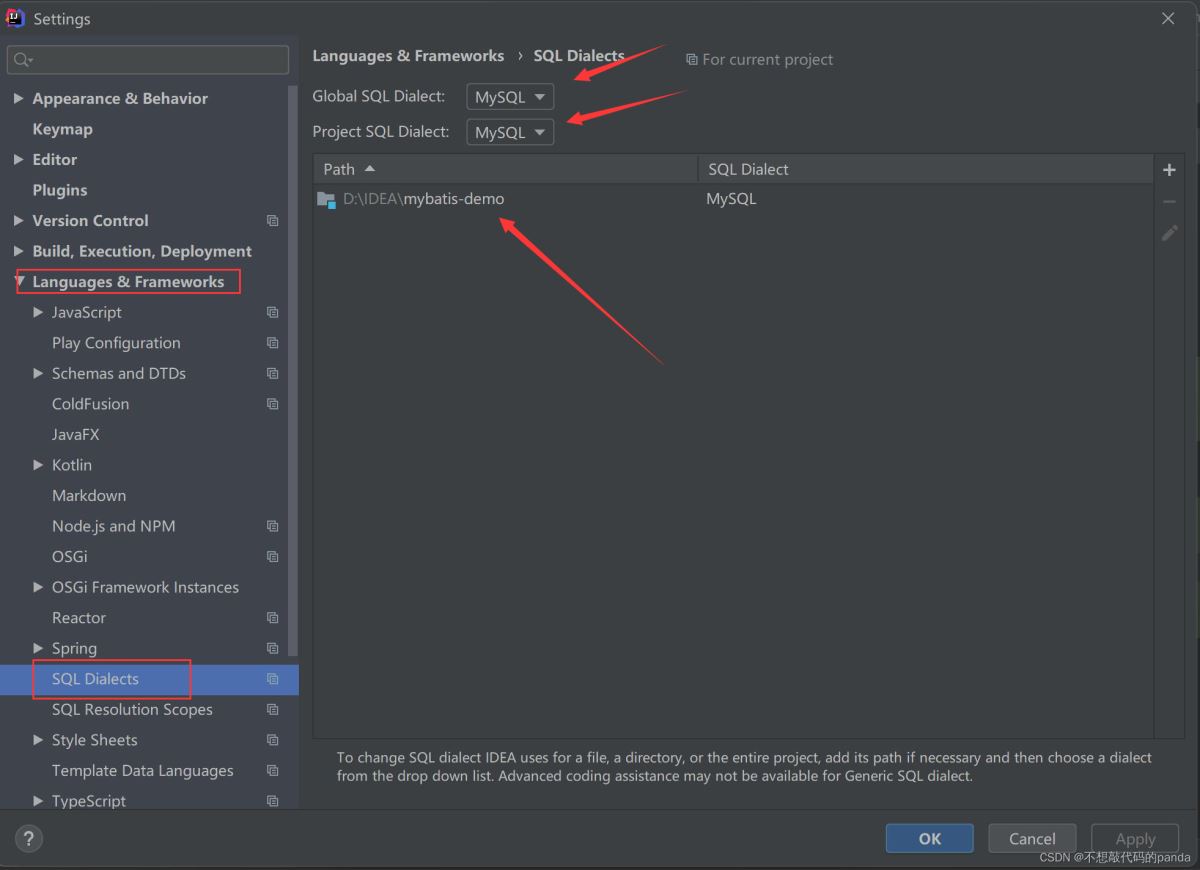Image resolution: width=1200 pixels, height=870 pixels.
Task: Click the Add path plus icon
Action: 1169,170
